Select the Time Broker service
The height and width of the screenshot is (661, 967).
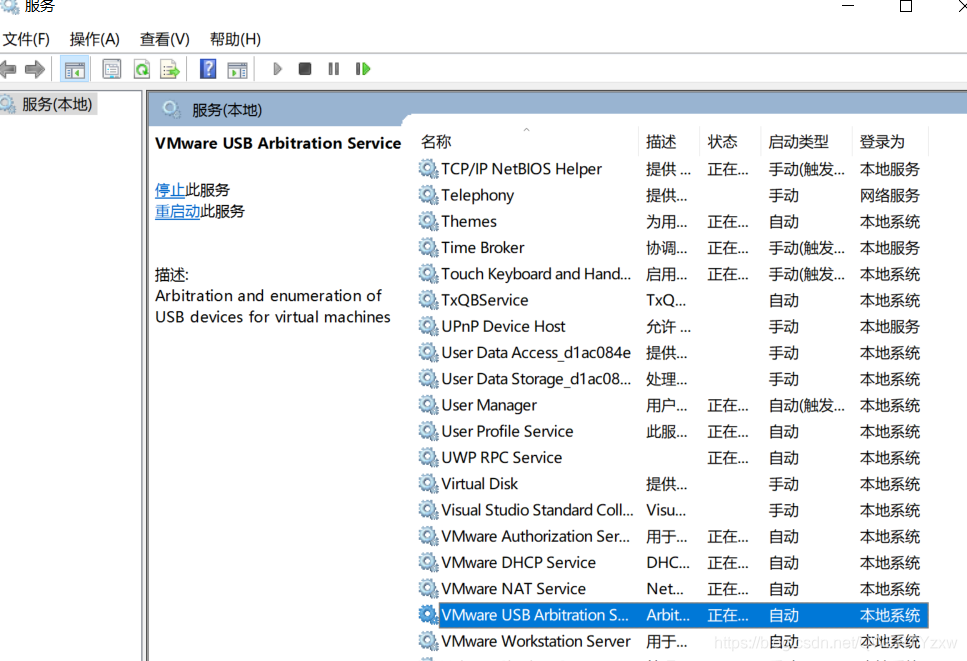tap(672, 248)
